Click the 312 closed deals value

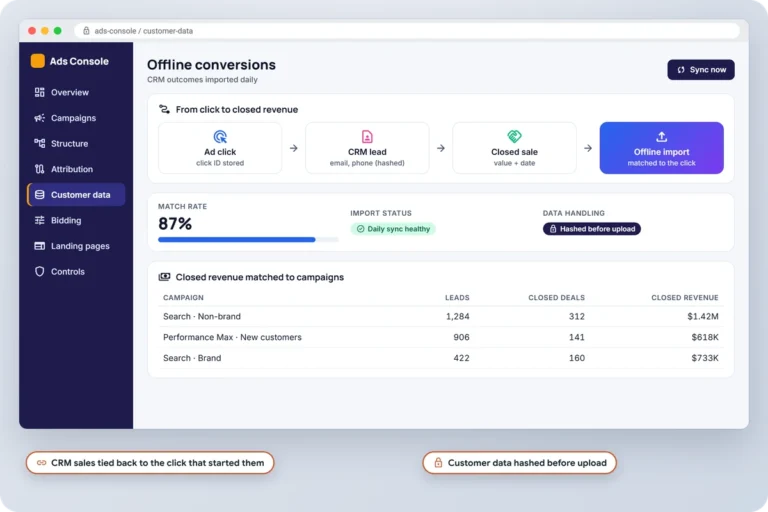[576, 317]
